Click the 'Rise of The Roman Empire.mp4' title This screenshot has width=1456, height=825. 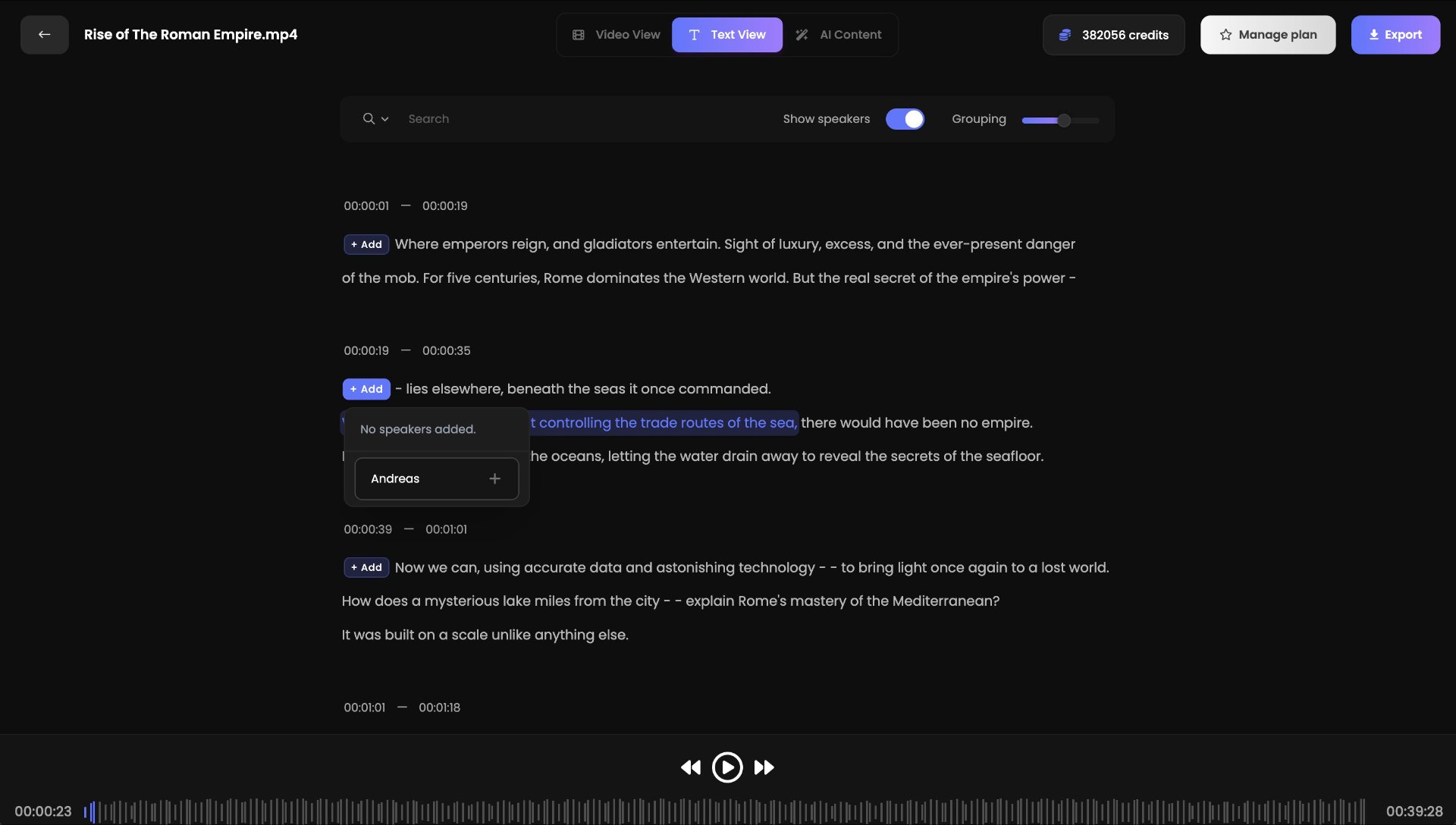click(190, 35)
